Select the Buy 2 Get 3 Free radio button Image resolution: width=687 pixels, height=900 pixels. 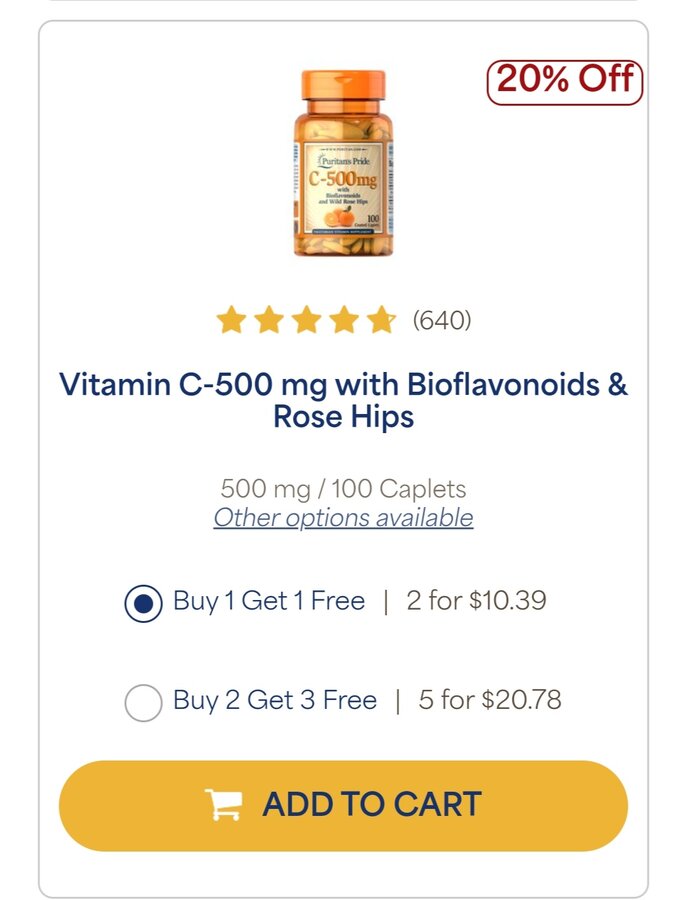143,702
